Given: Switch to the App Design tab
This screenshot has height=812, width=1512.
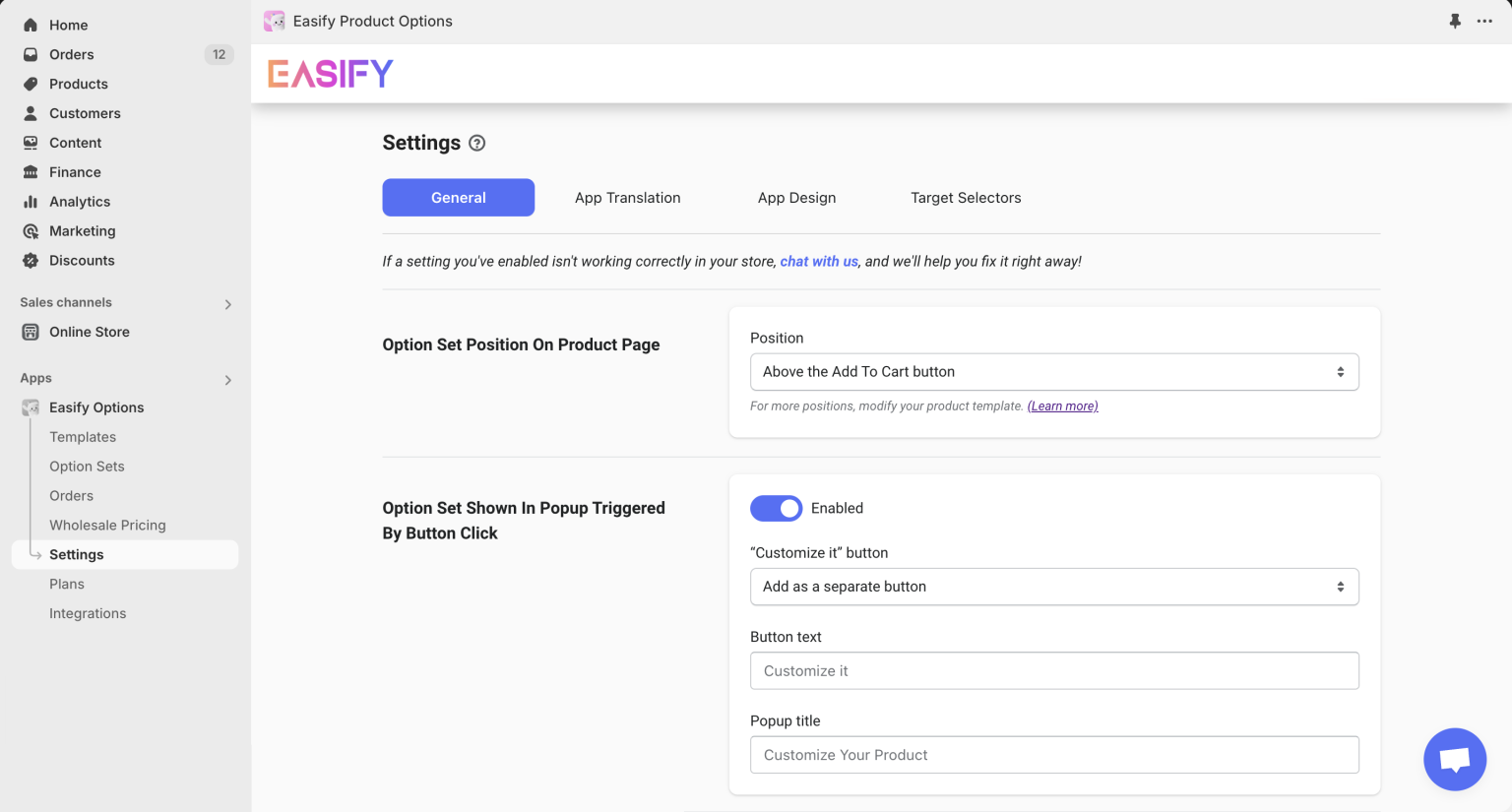Looking at the screenshot, I should click(x=797, y=198).
